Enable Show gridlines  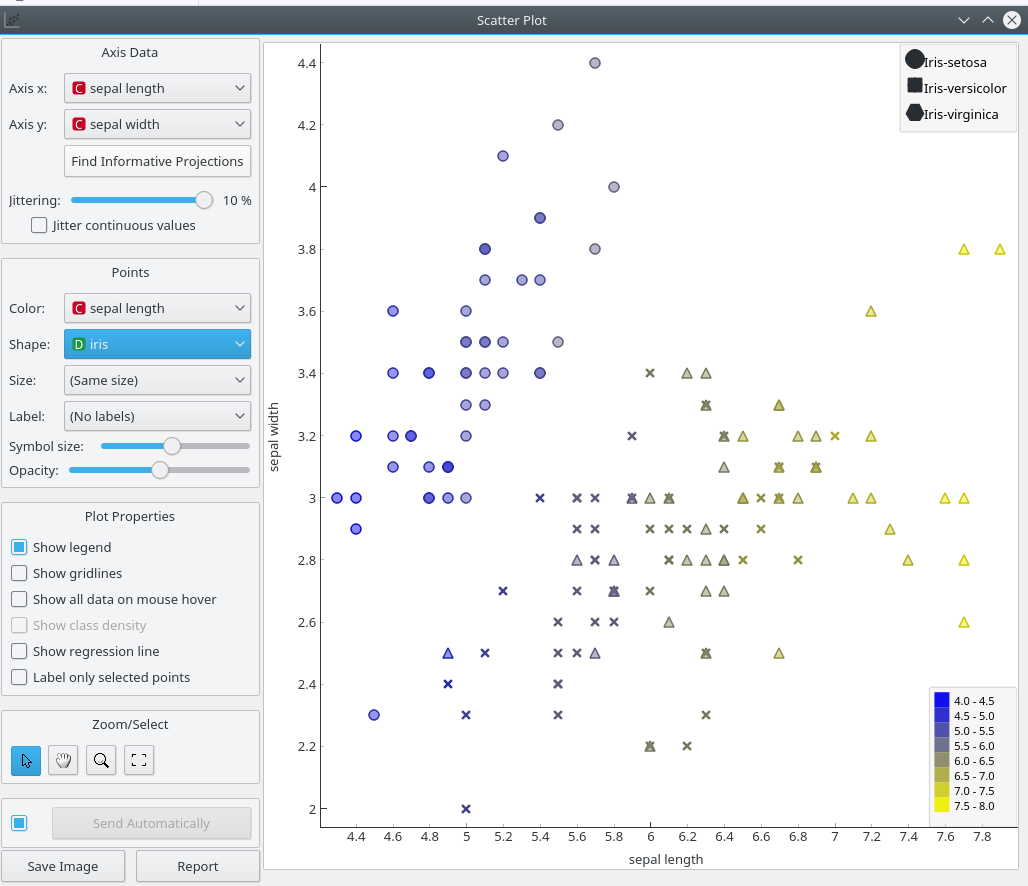tap(17, 573)
